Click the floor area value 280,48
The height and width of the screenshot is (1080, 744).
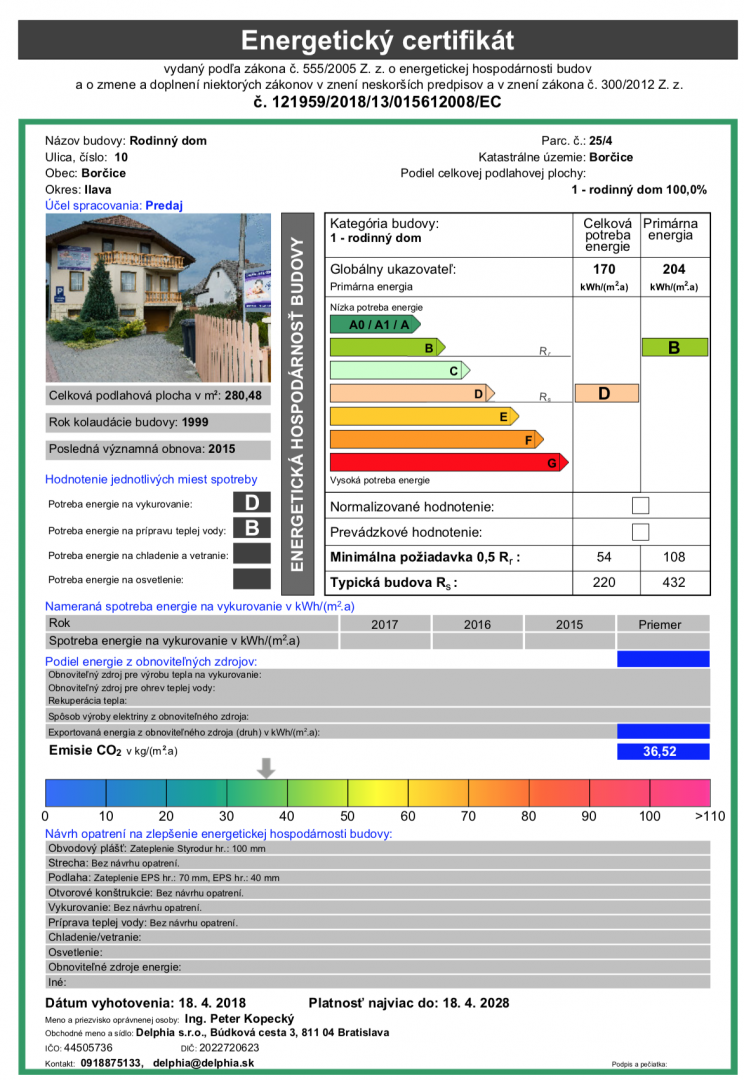(x=243, y=395)
